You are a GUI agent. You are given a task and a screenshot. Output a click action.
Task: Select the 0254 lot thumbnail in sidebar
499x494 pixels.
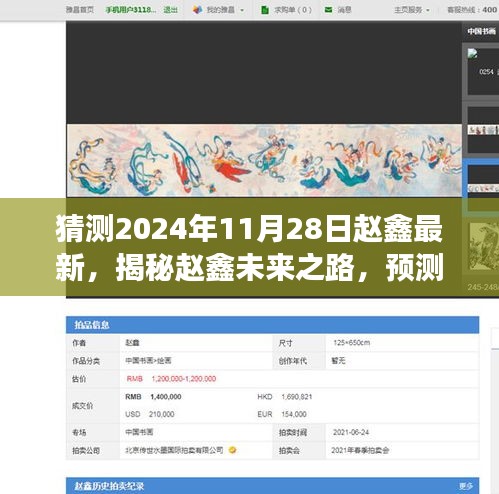coord(483,71)
